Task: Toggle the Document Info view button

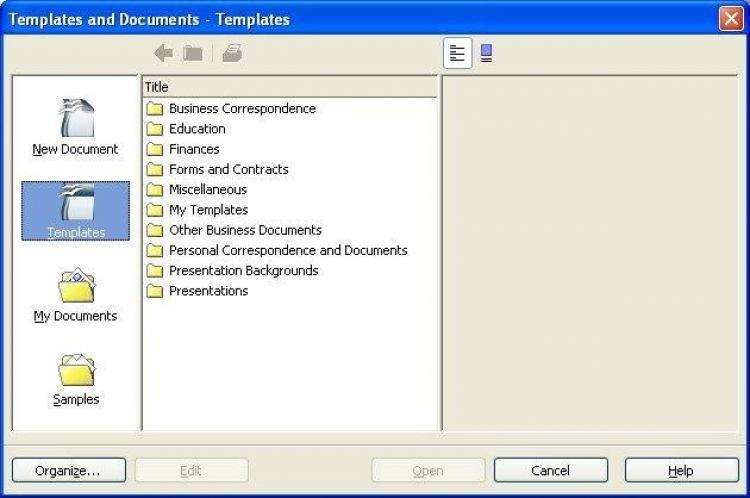Action: pyautogui.click(x=458, y=54)
